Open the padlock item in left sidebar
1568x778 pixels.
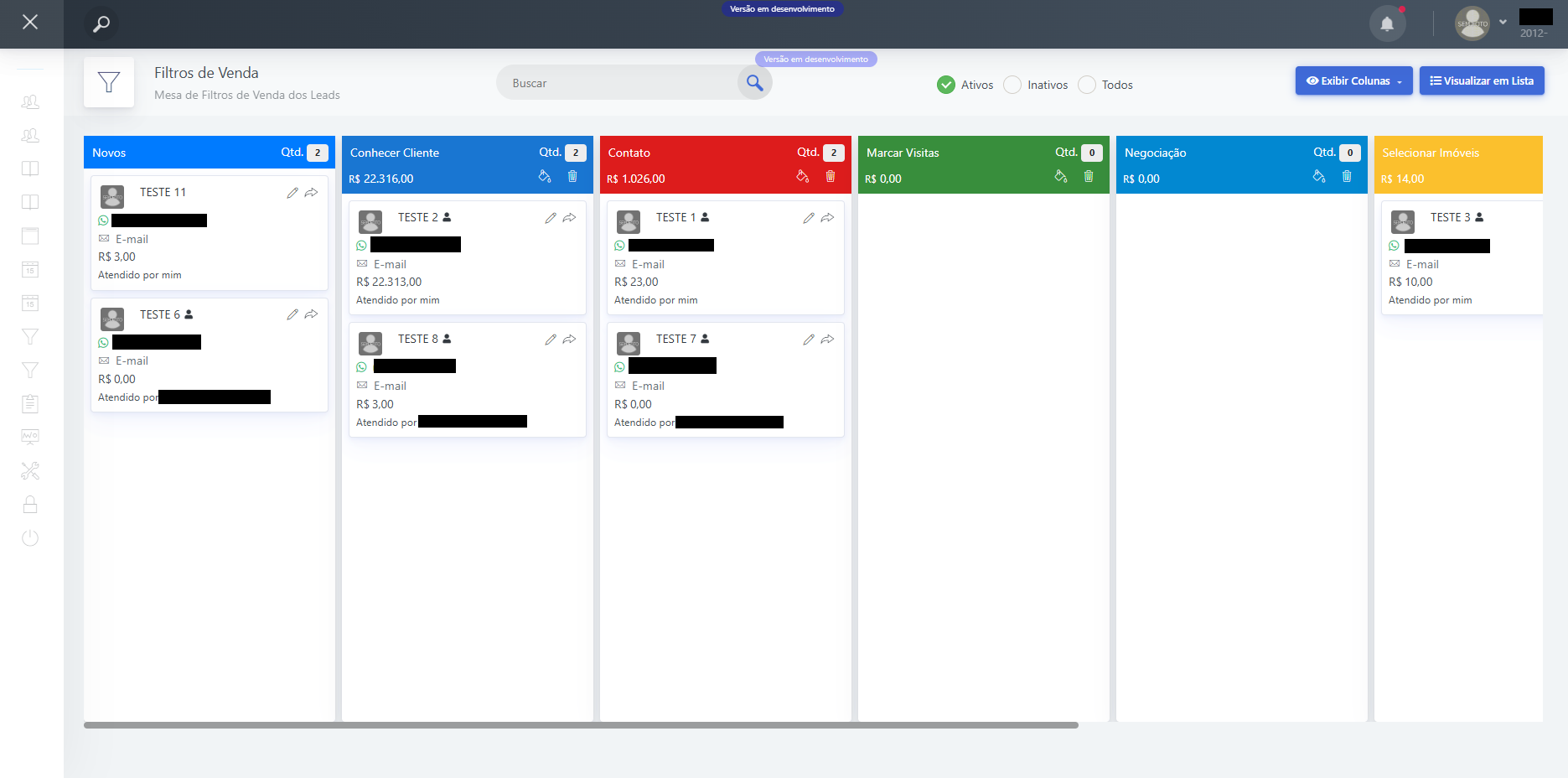coord(30,505)
